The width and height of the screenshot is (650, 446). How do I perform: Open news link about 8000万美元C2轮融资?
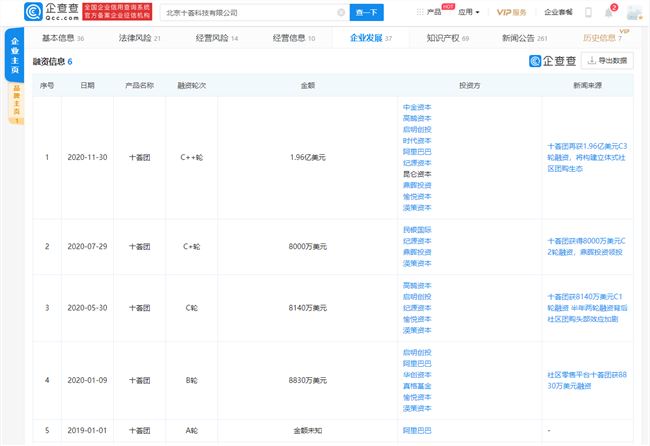click(x=586, y=247)
